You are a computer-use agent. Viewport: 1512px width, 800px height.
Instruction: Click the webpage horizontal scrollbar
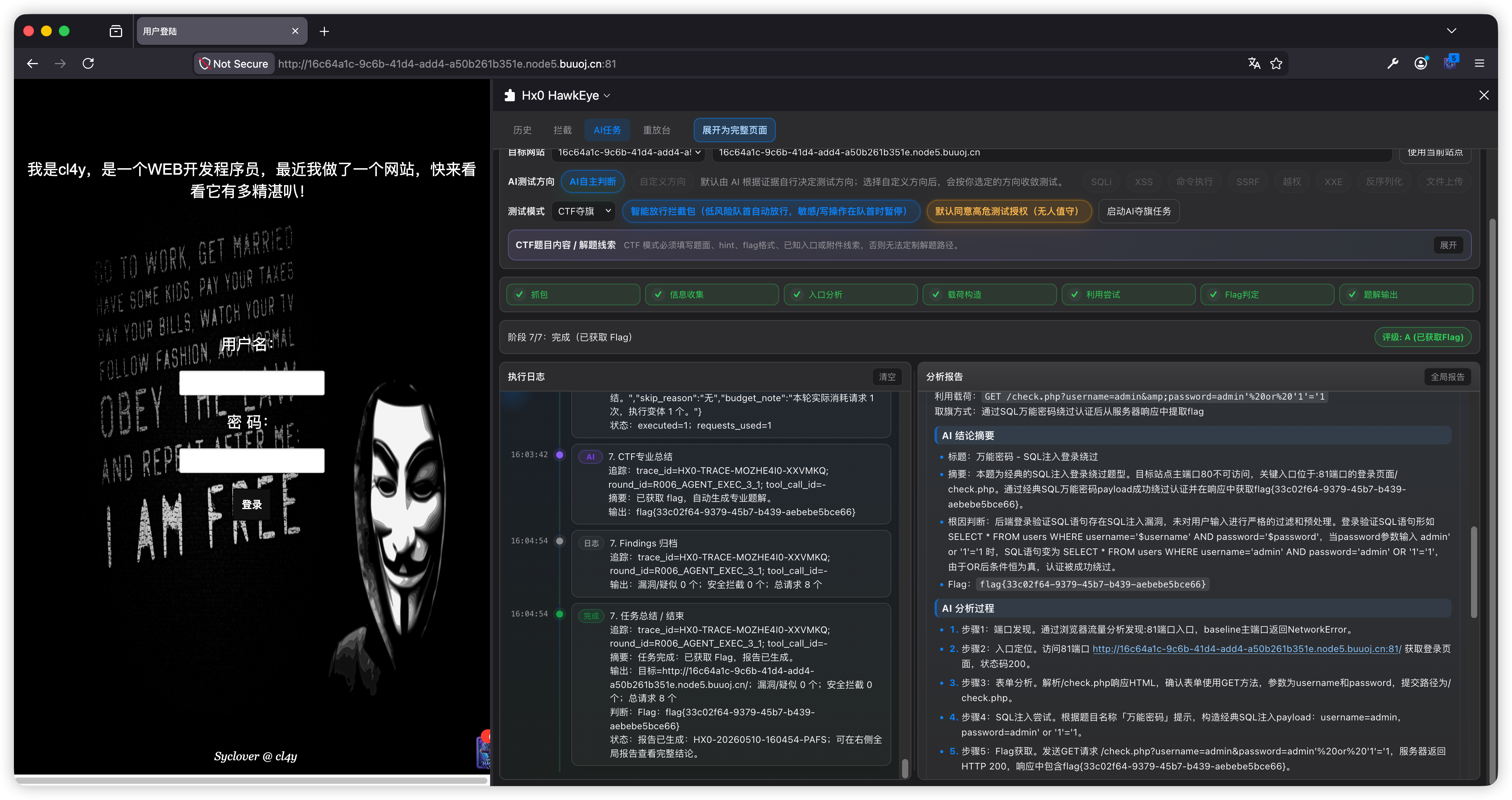251,781
